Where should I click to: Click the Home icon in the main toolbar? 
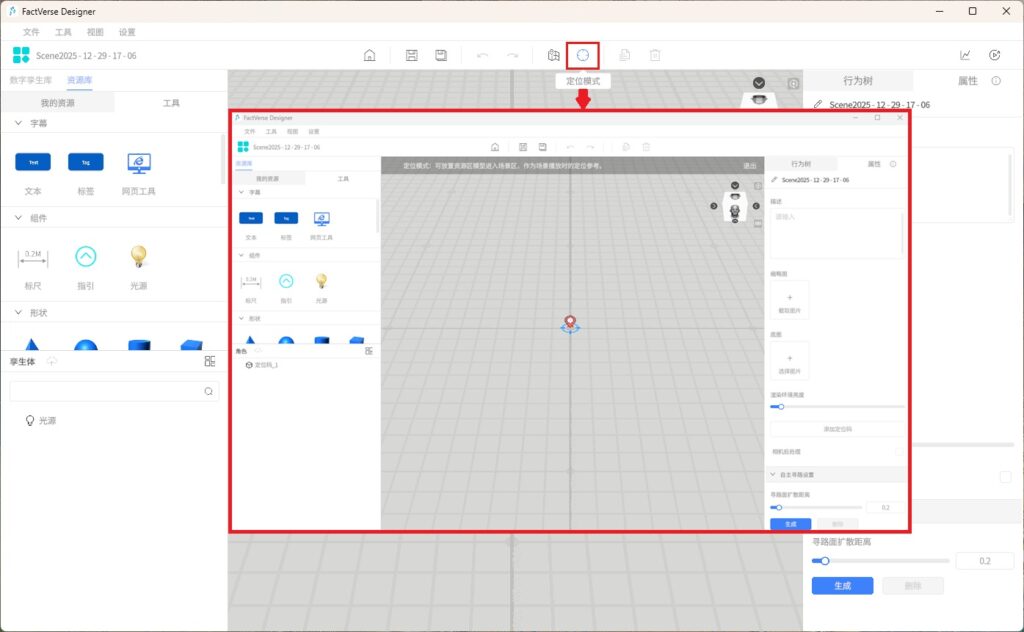369,55
